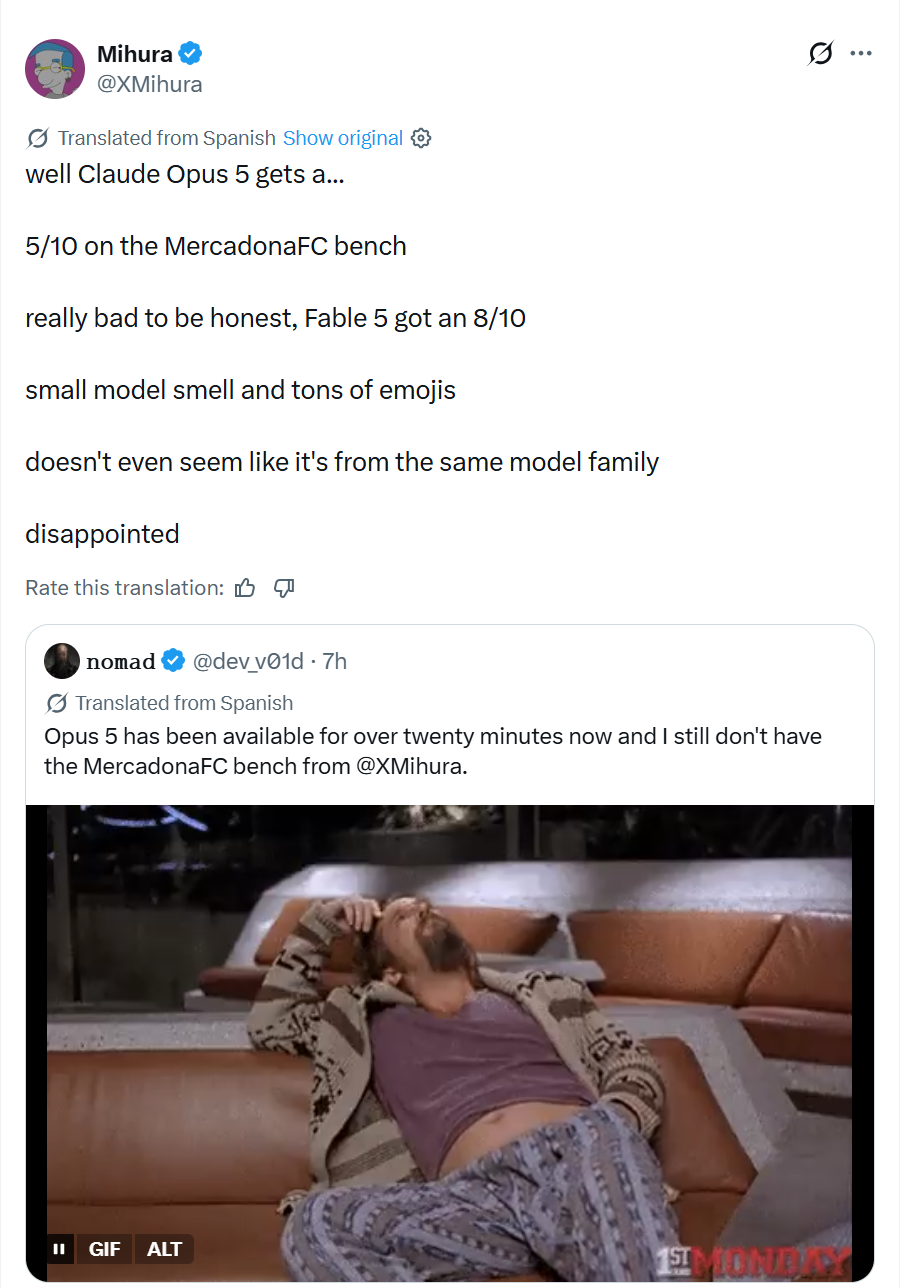Pause the GIF playback

59,1249
